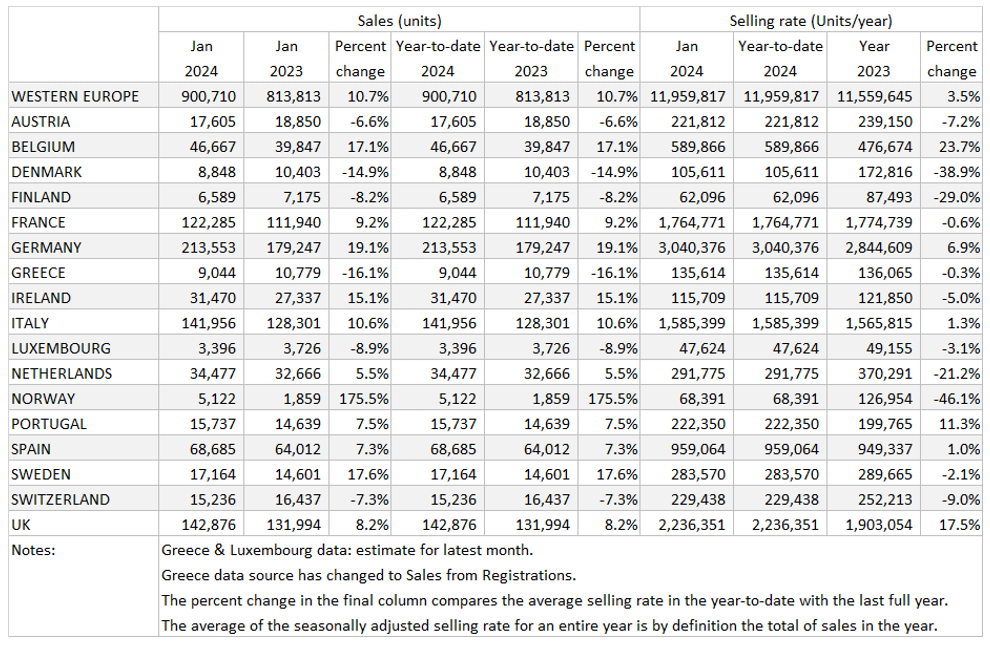Click Western Europe's 11,559,645 value
This screenshot has width=990, height=646.
pyautogui.click(x=873, y=96)
